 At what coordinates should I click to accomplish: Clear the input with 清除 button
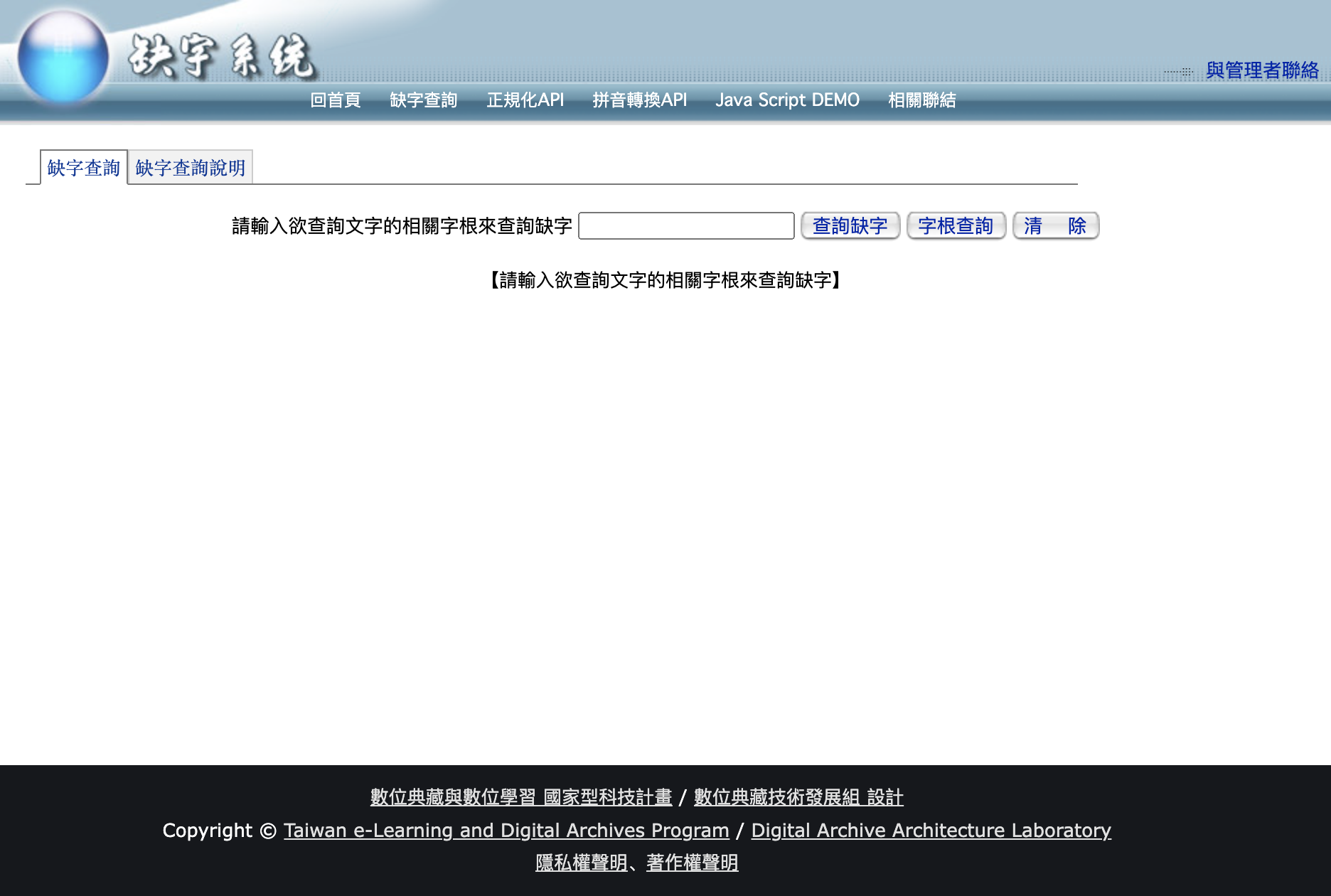(x=1055, y=226)
